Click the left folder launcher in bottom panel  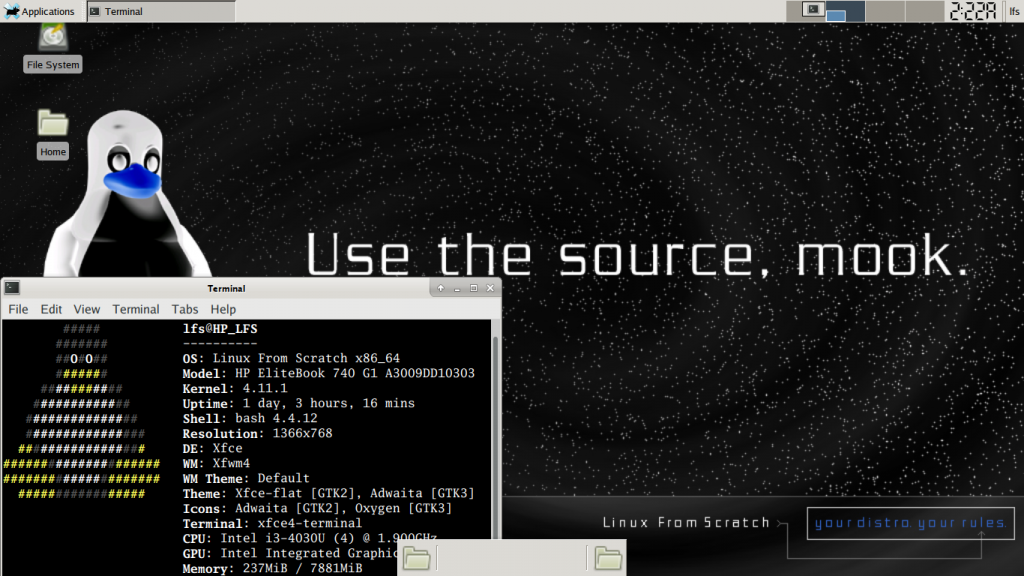coord(417,558)
